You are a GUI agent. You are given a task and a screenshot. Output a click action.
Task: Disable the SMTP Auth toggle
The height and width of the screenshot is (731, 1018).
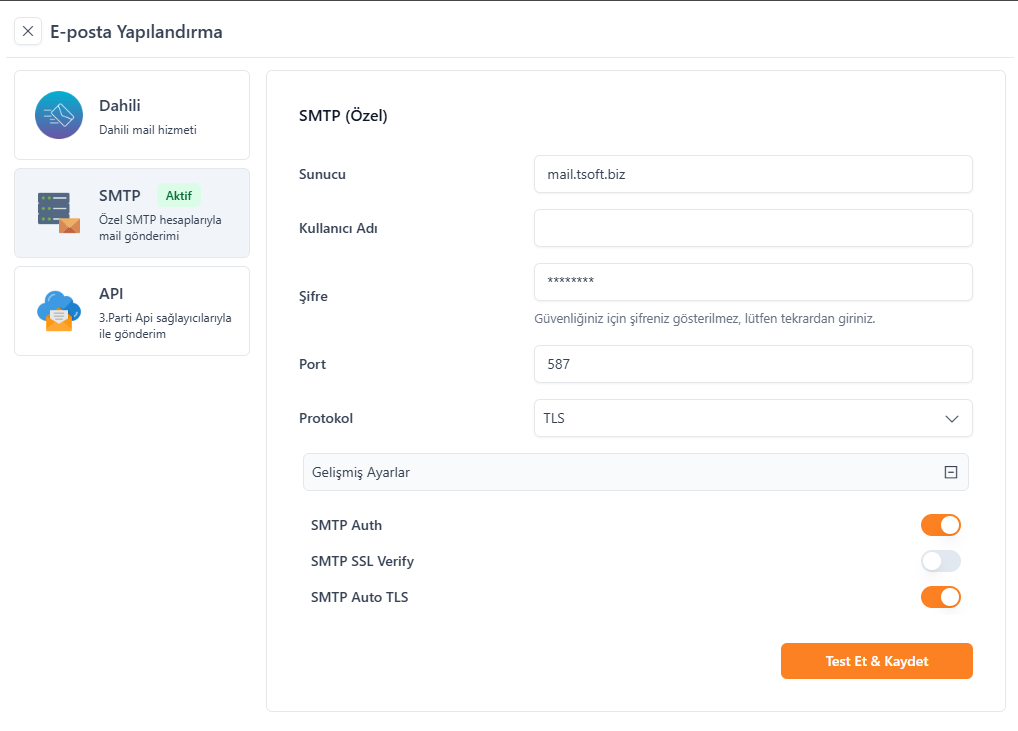click(x=940, y=525)
